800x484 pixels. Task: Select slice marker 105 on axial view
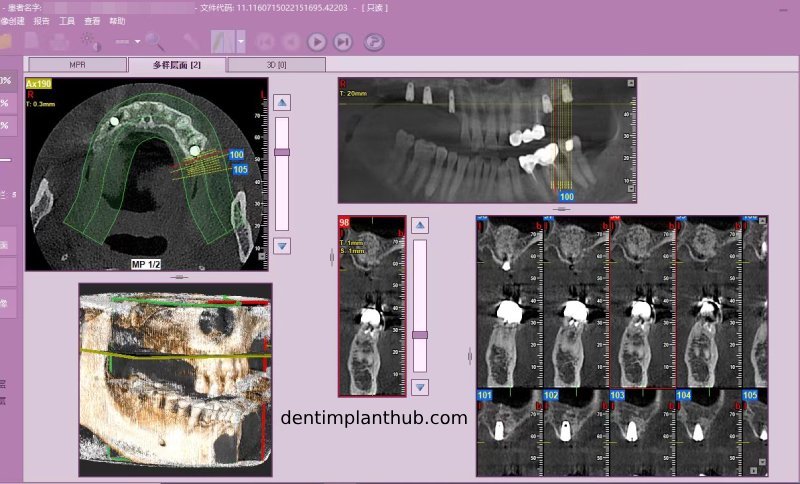tap(240, 169)
